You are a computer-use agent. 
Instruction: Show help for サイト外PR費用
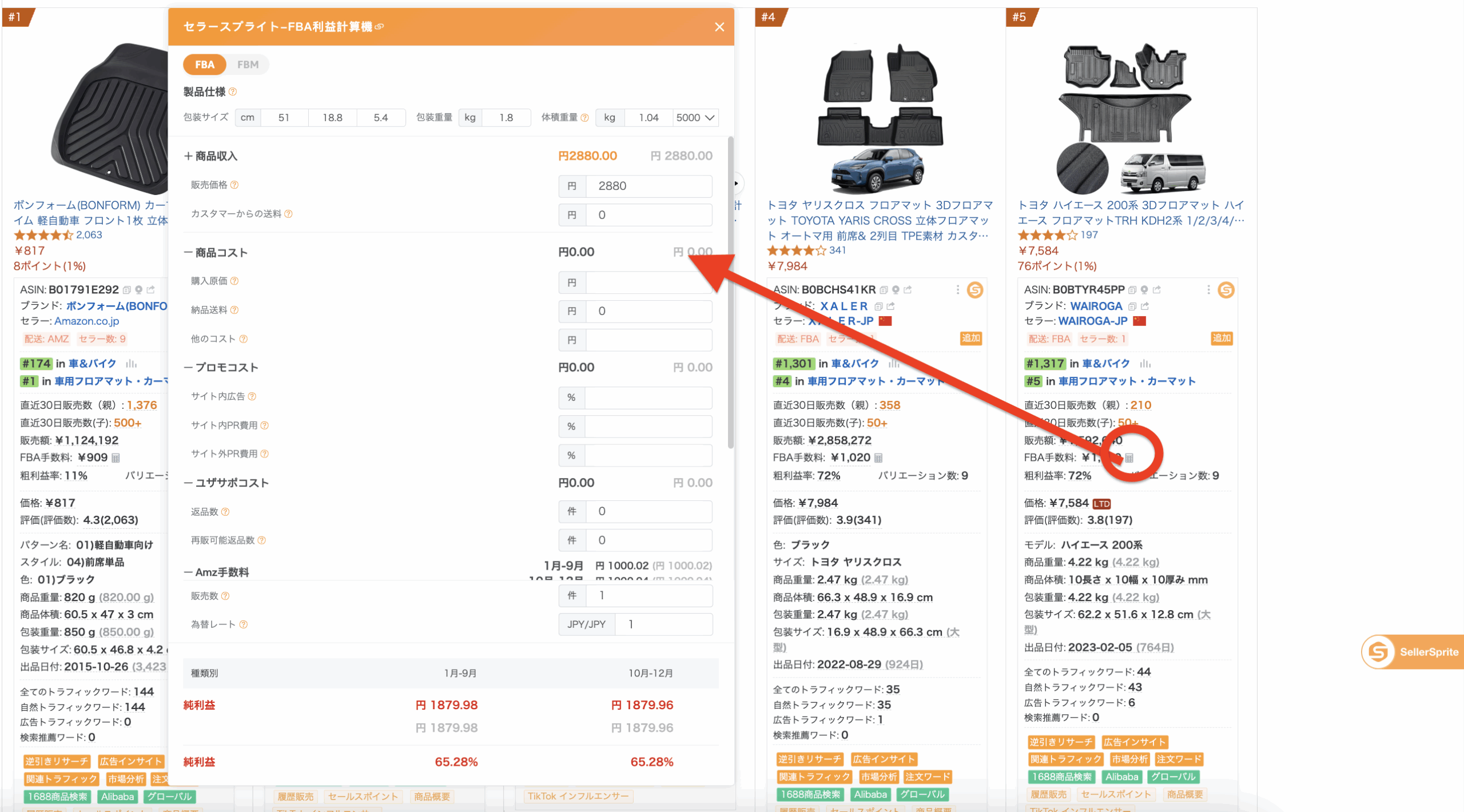pyautogui.click(x=265, y=453)
